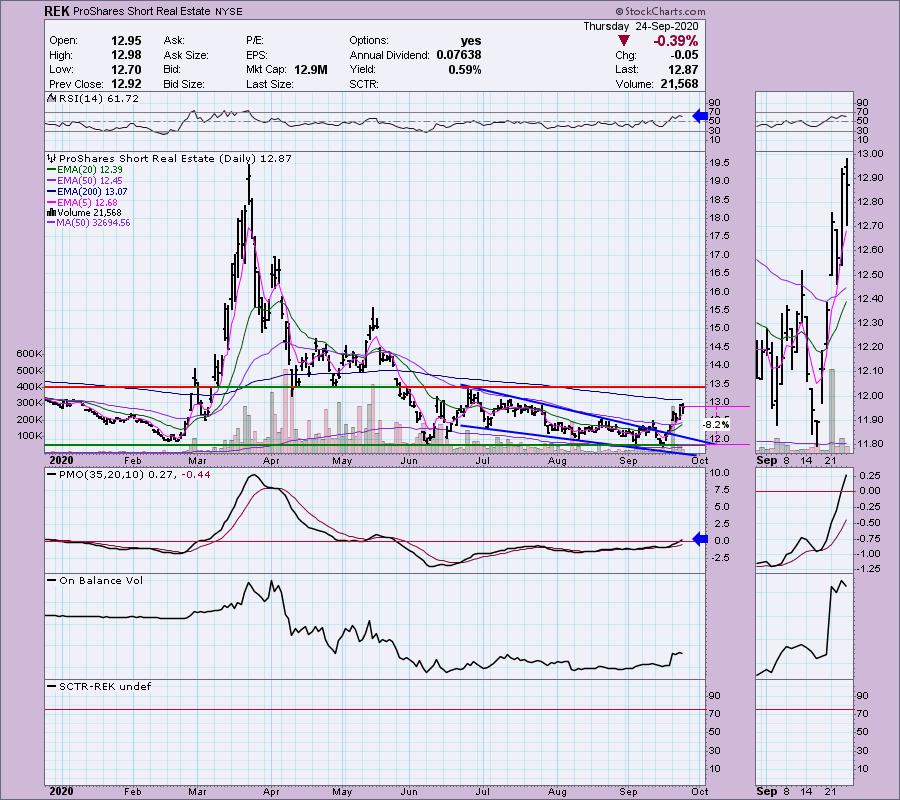Viewport: 900px width, 800px height.
Task: Click the -8.2% annotation label
Action: pyautogui.click(x=716, y=425)
